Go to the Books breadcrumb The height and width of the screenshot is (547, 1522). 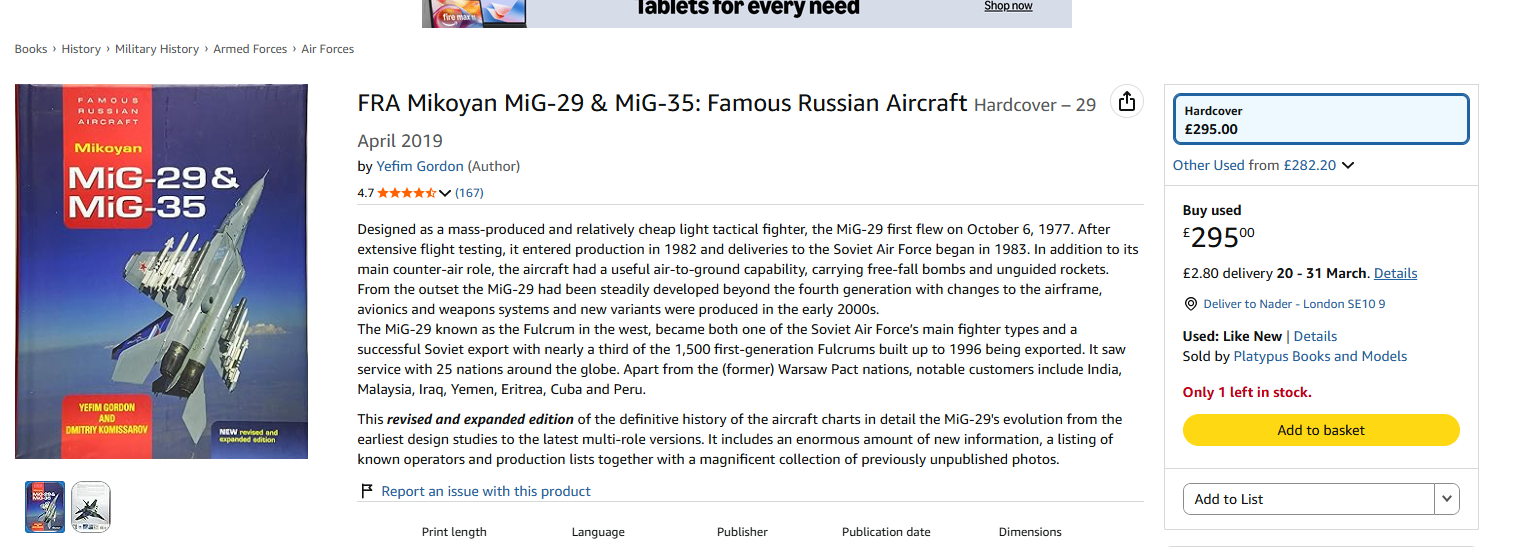click(31, 49)
